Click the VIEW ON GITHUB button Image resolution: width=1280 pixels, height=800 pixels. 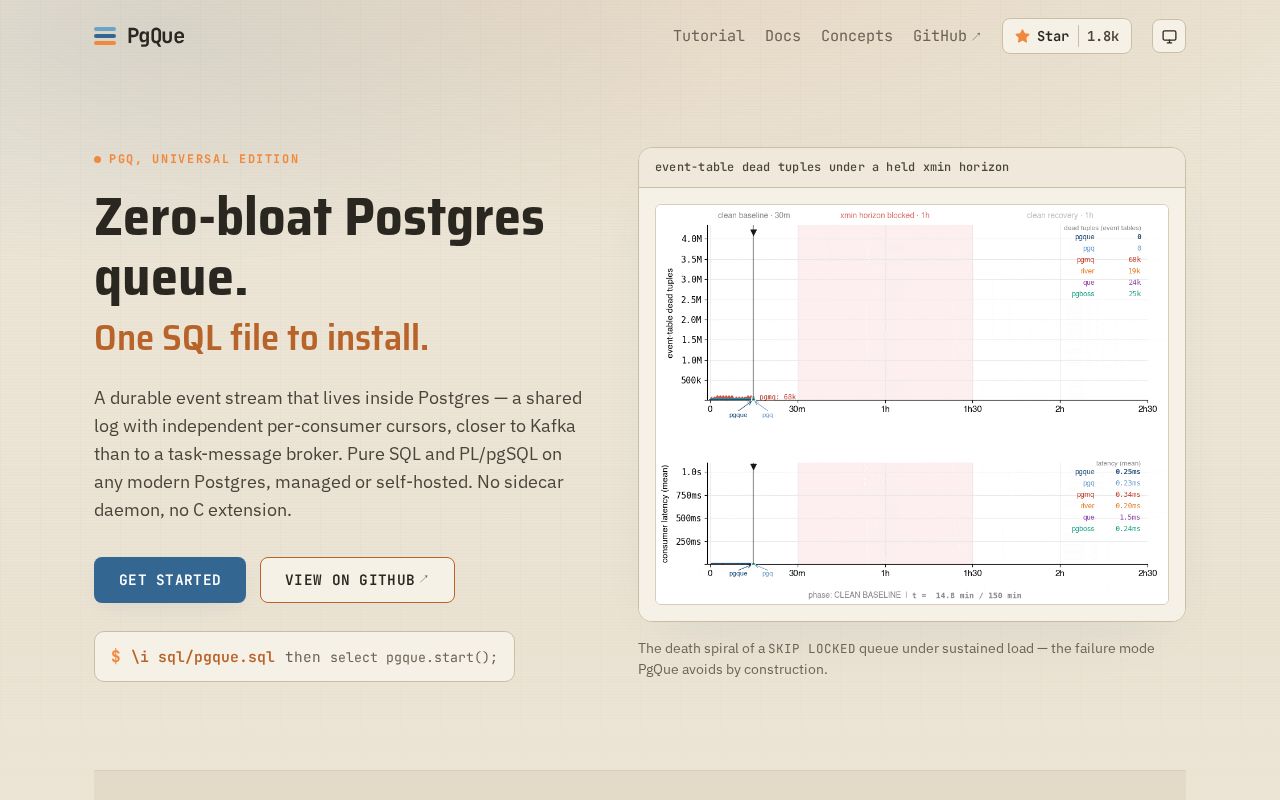pos(357,580)
